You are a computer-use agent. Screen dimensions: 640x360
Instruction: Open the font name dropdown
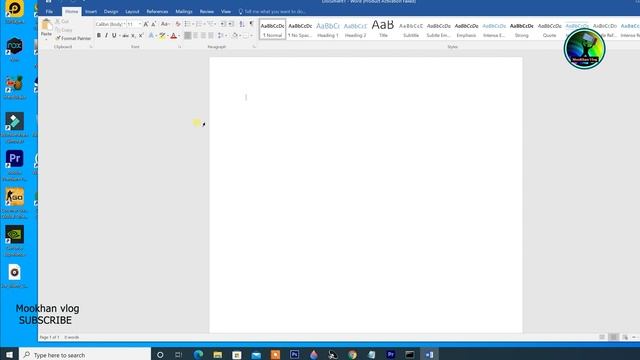[124, 24]
